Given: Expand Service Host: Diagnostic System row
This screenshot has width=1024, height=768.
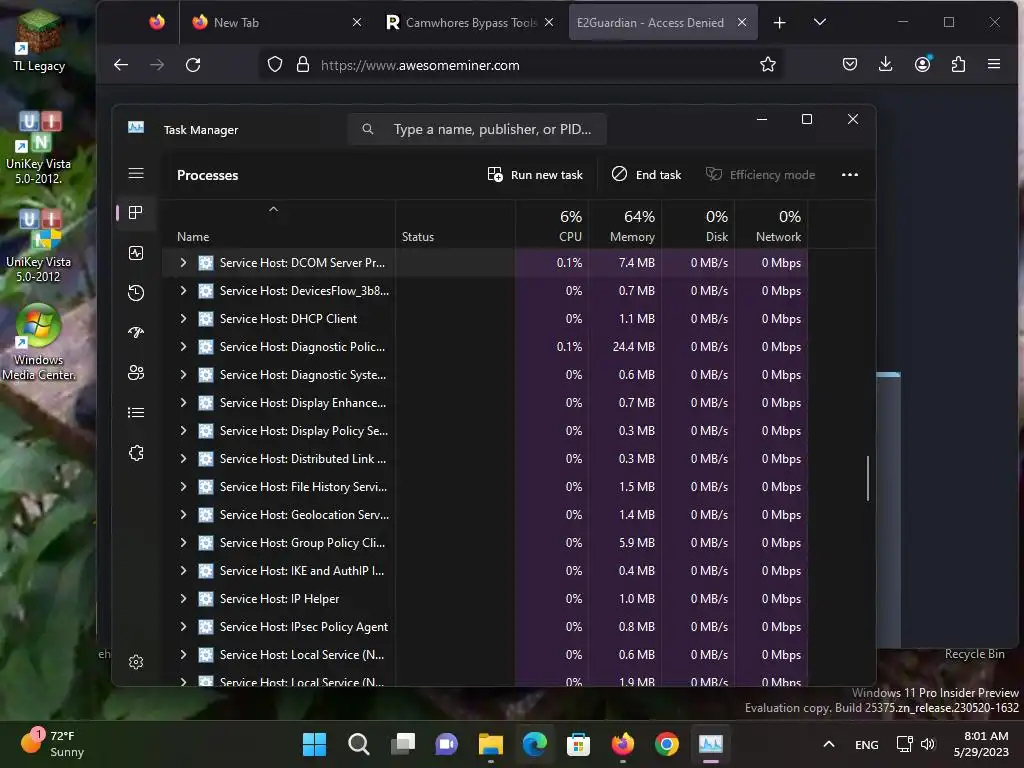Looking at the screenshot, I should coord(184,375).
